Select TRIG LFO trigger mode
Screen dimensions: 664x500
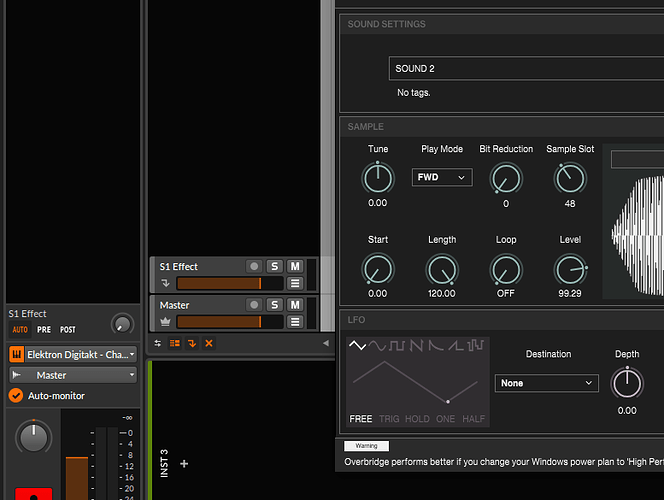click(389, 419)
